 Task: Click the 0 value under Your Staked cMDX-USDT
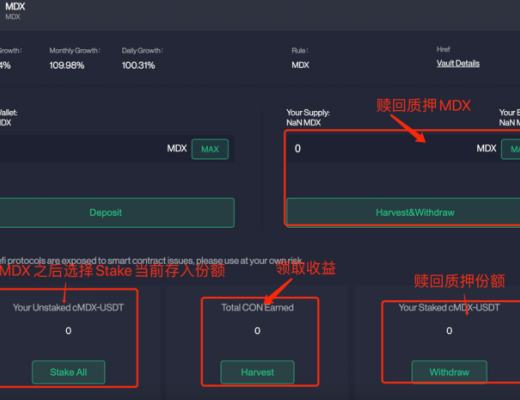[449, 331]
